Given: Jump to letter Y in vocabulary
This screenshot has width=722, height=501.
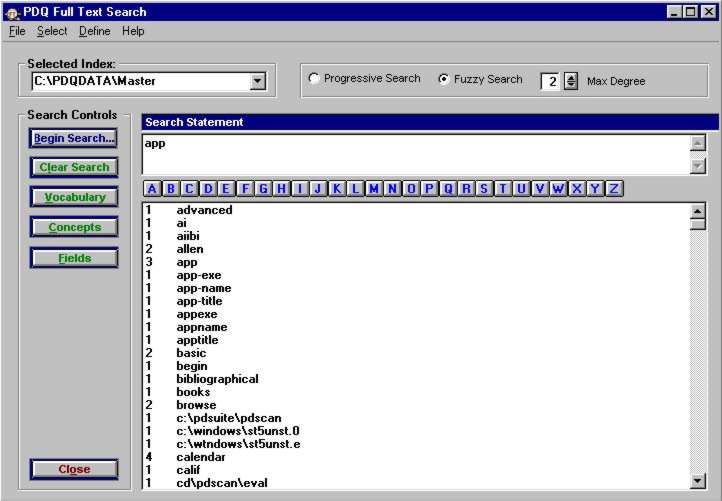Looking at the screenshot, I should pos(595,188).
